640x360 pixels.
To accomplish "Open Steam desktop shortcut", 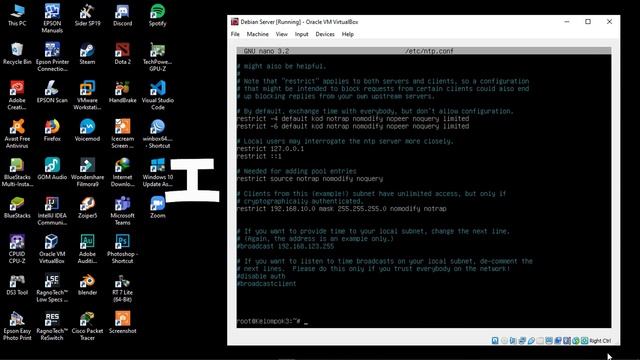I will [x=87, y=54].
